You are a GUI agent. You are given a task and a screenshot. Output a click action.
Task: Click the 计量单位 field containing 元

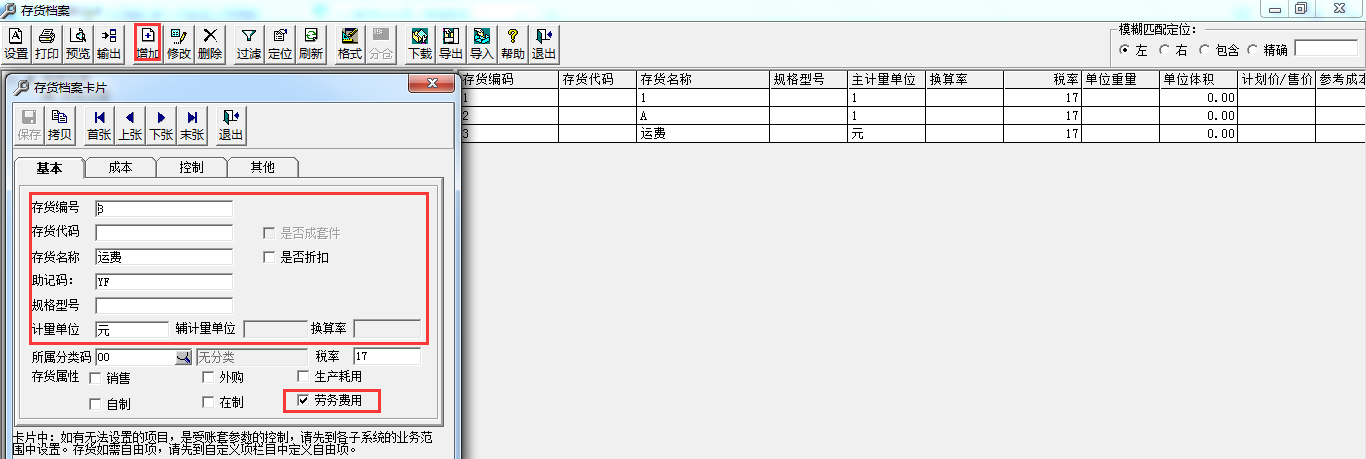(132, 329)
